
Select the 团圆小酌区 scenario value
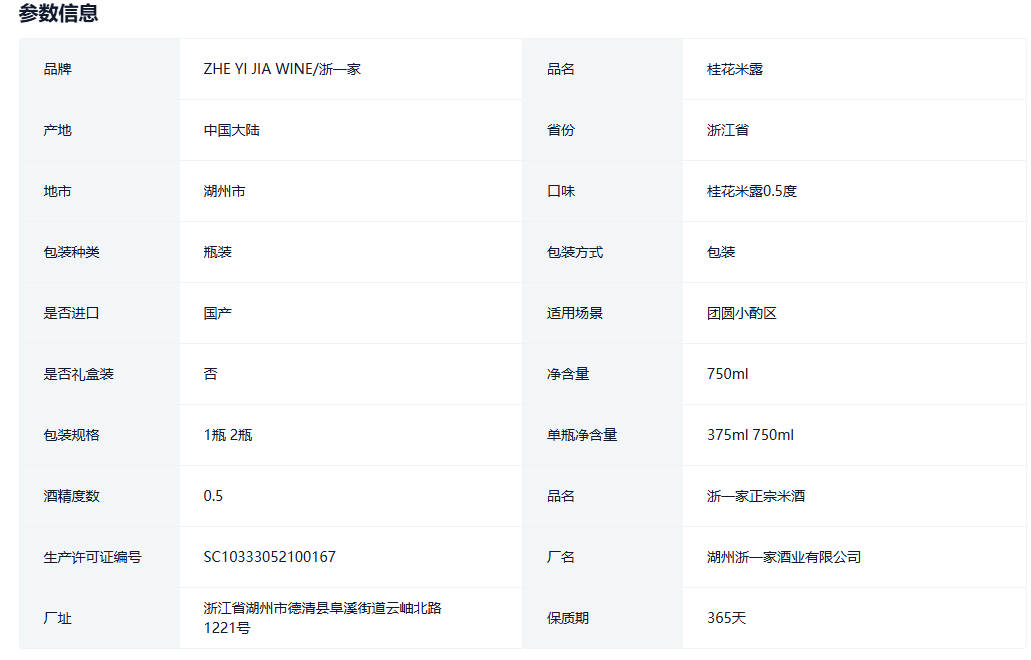point(742,313)
